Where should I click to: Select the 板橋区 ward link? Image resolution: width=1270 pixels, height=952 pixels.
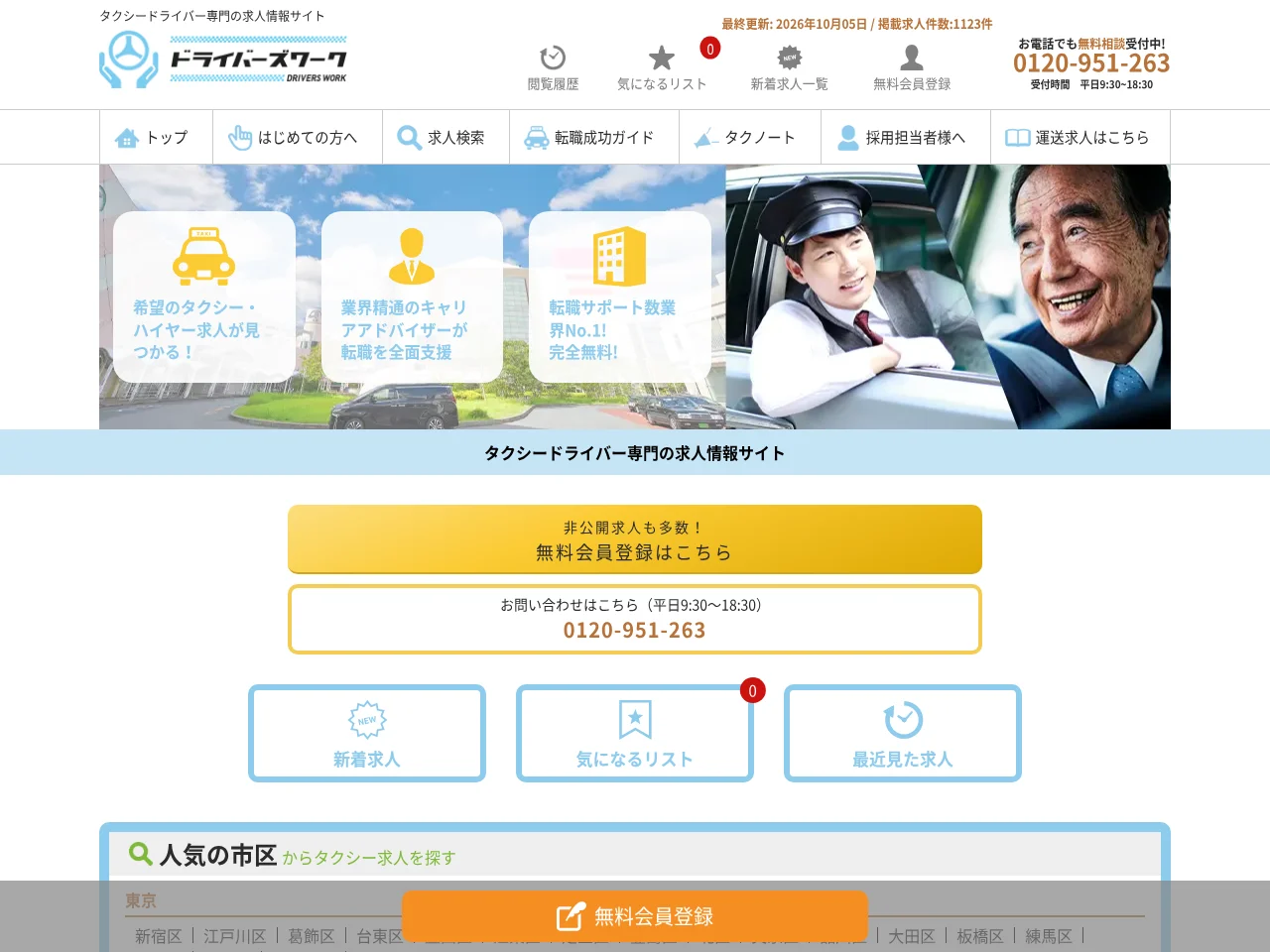coord(980,936)
